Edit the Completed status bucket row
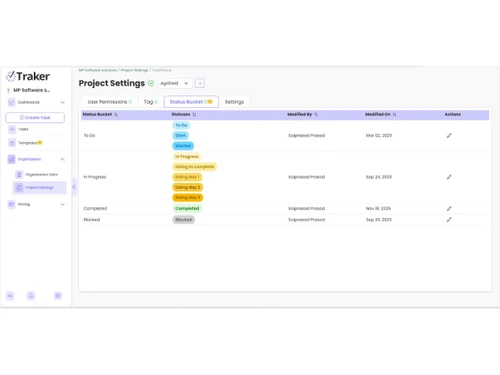This screenshot has height=375, width=500. (449, 209)
